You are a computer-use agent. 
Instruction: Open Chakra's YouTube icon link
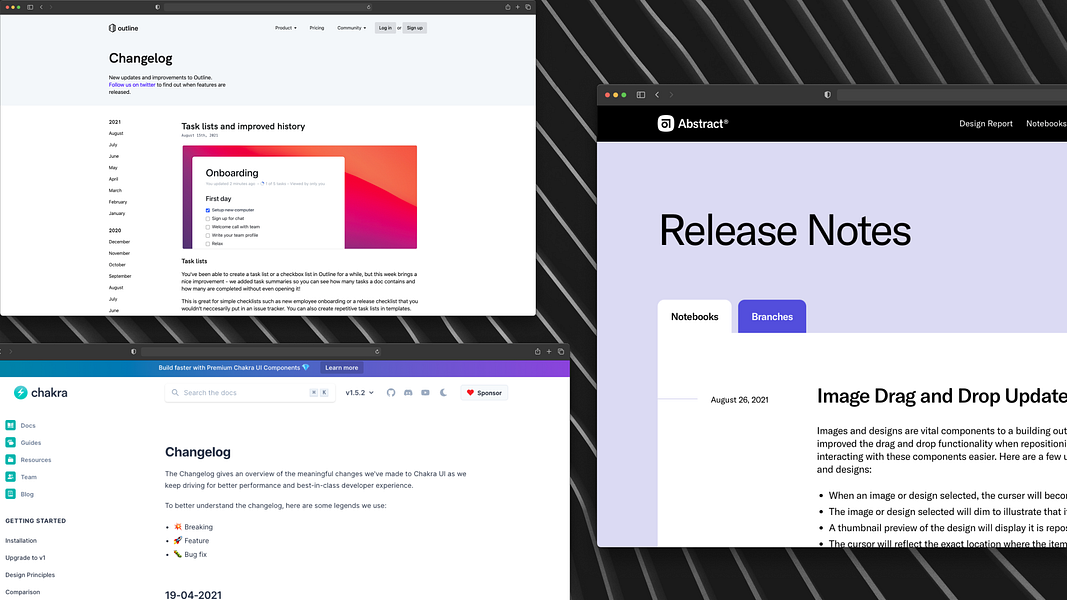click(425, 393)
